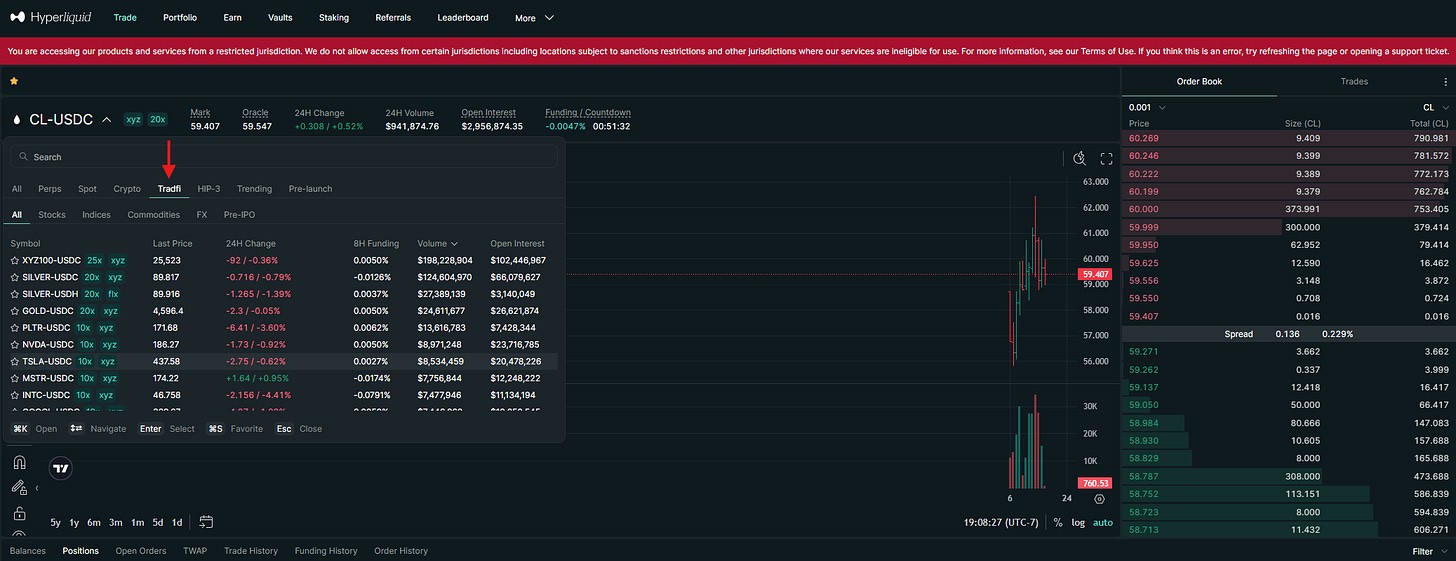Open the Portfolio page
Image resolution: width=1456 pixels, height=561 pixels.
pyautogui.click(x=180, y=18)
